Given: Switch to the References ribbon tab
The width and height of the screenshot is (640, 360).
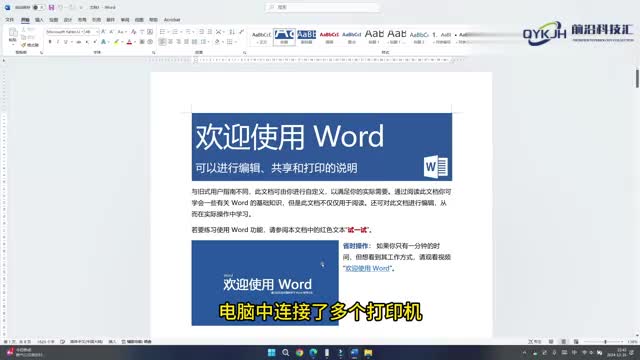Looking at the screenshot, I should (x=96, y=20).
